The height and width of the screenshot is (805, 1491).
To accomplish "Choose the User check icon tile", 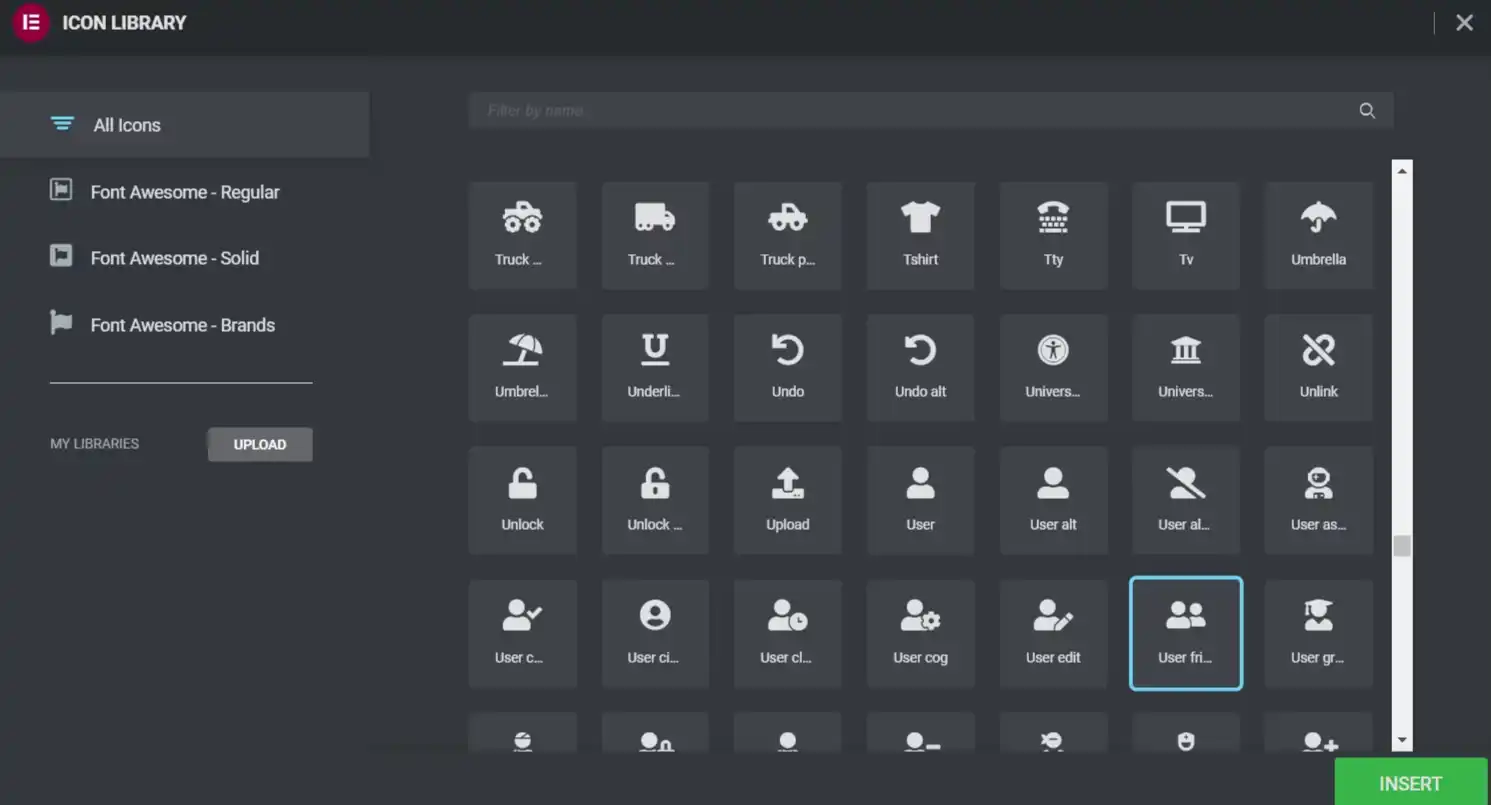I will 522,634.
